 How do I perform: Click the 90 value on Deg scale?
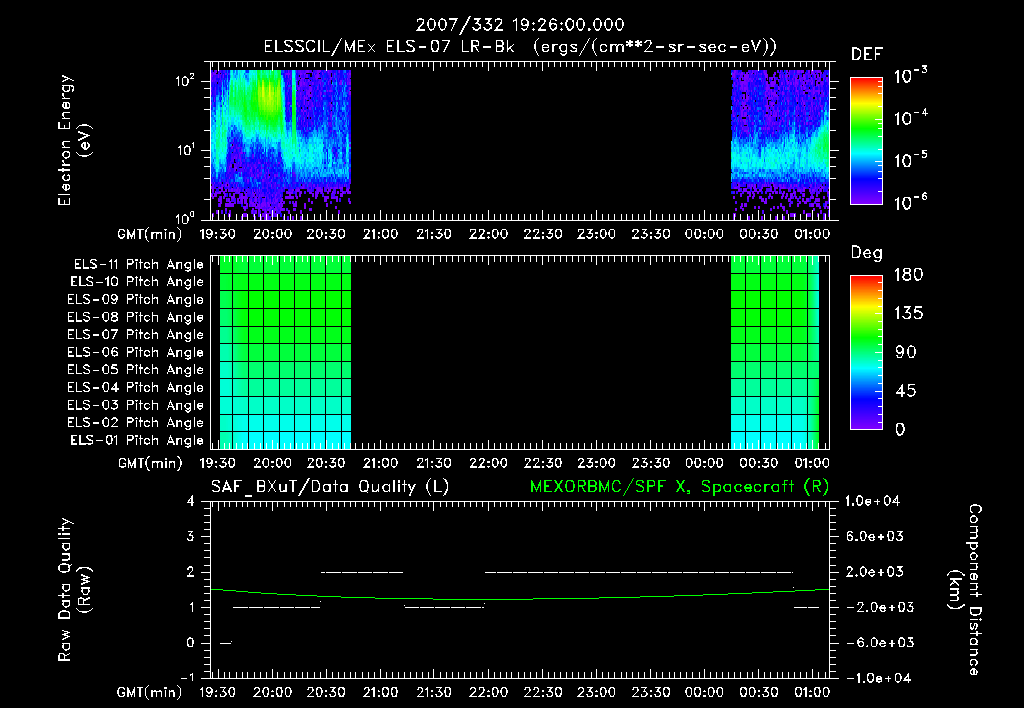pos(906,353)
